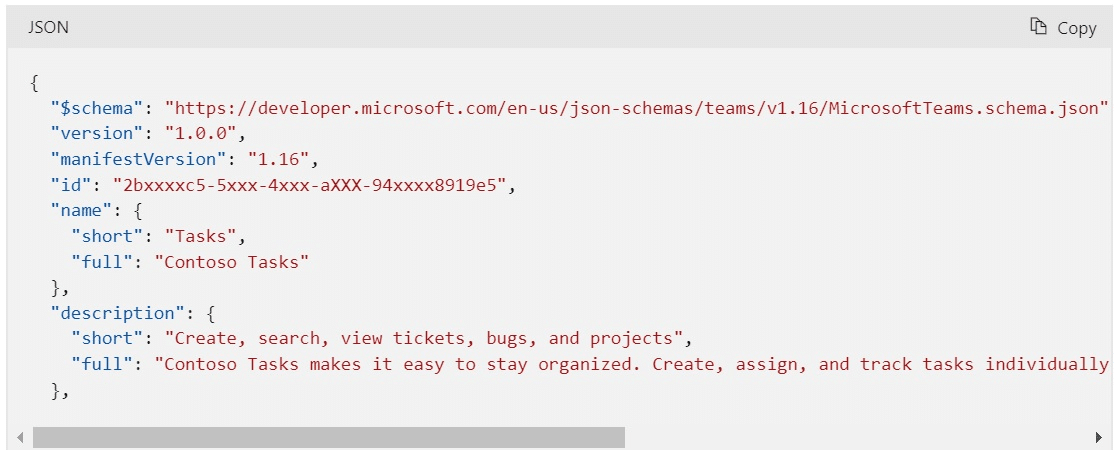Click the short description string about tickets
Image resolution: width=1114 pixels, height=450 pixels.
click(425, 338)
